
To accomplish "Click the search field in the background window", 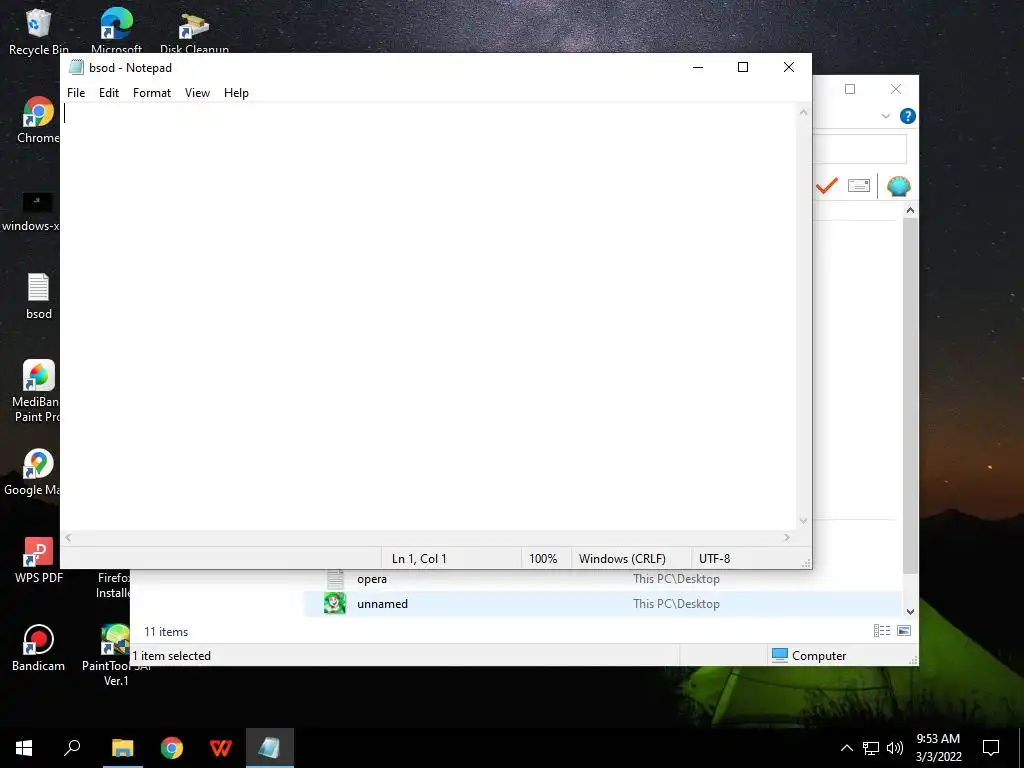I will (x=859, y=149).
